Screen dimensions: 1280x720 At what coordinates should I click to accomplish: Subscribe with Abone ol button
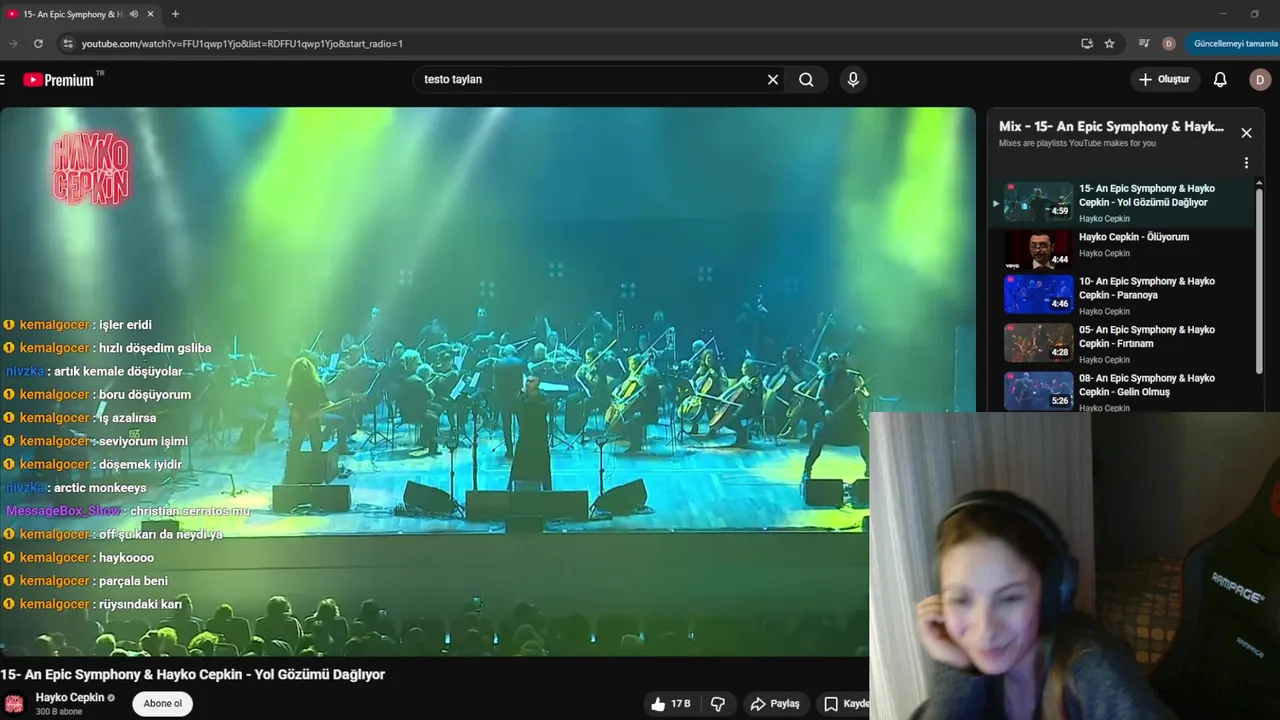click(x=163, y=703)
